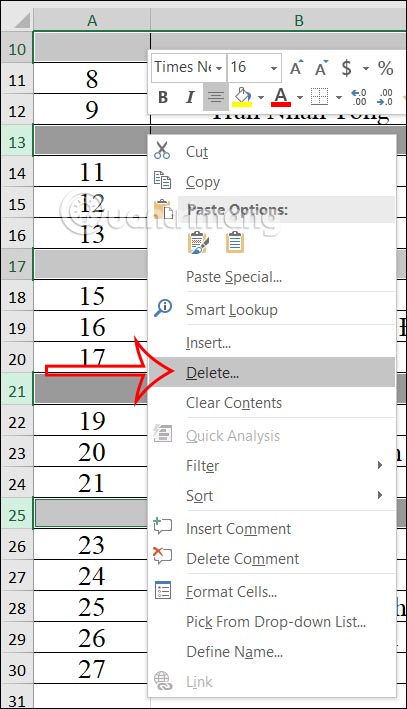Viewport: 407px width, 709px height.
Task: Select the row 21 header
Action: pyautogui.click(x=17, y=391)
